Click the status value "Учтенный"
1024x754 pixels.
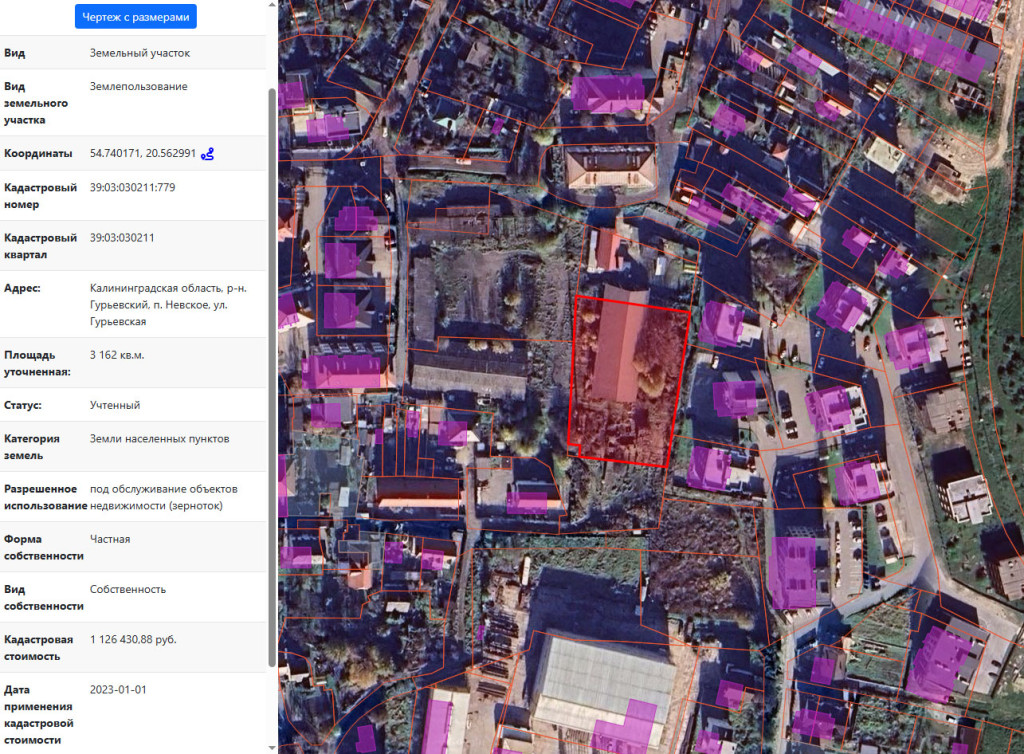(x=114, y=405)
